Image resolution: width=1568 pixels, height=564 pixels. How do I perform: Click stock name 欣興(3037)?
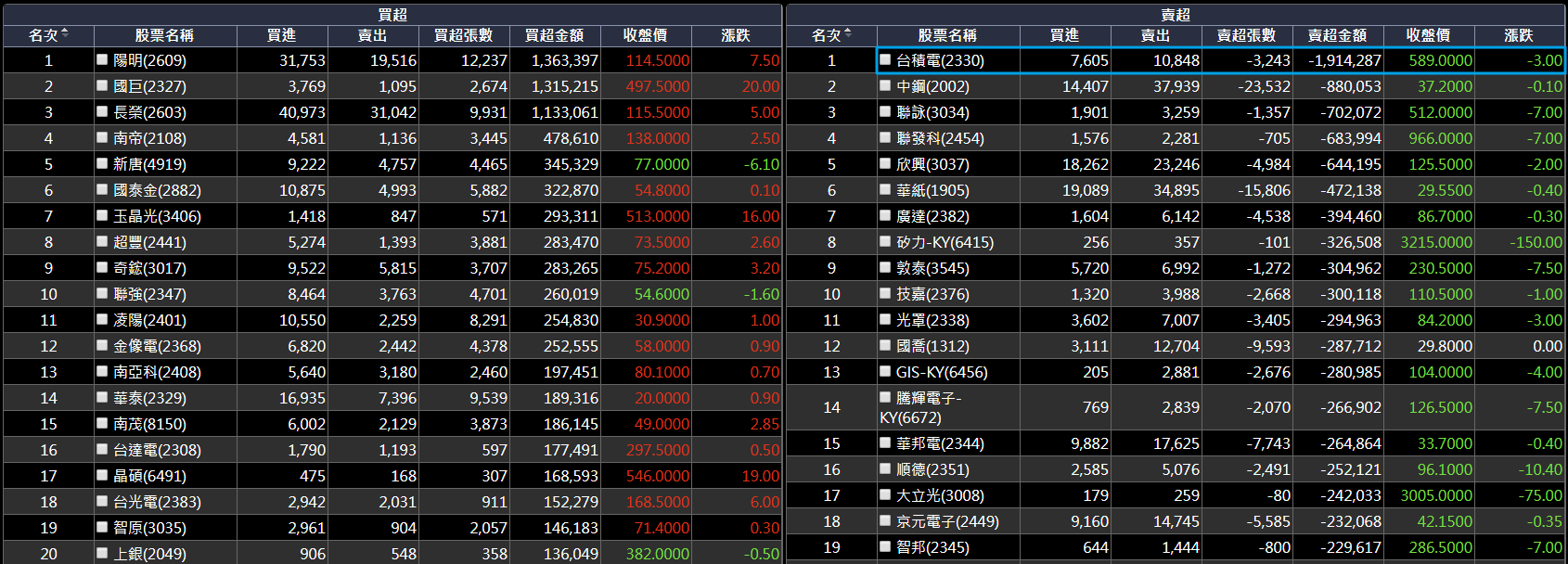pos(932,164)
